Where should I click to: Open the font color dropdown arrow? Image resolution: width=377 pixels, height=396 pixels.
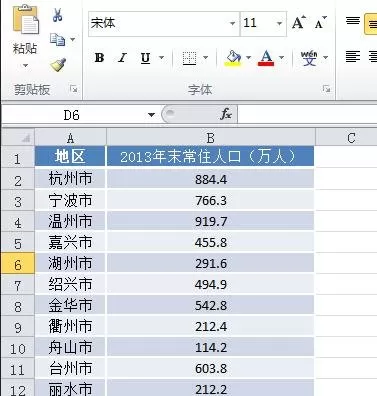(x=281, y=58)
